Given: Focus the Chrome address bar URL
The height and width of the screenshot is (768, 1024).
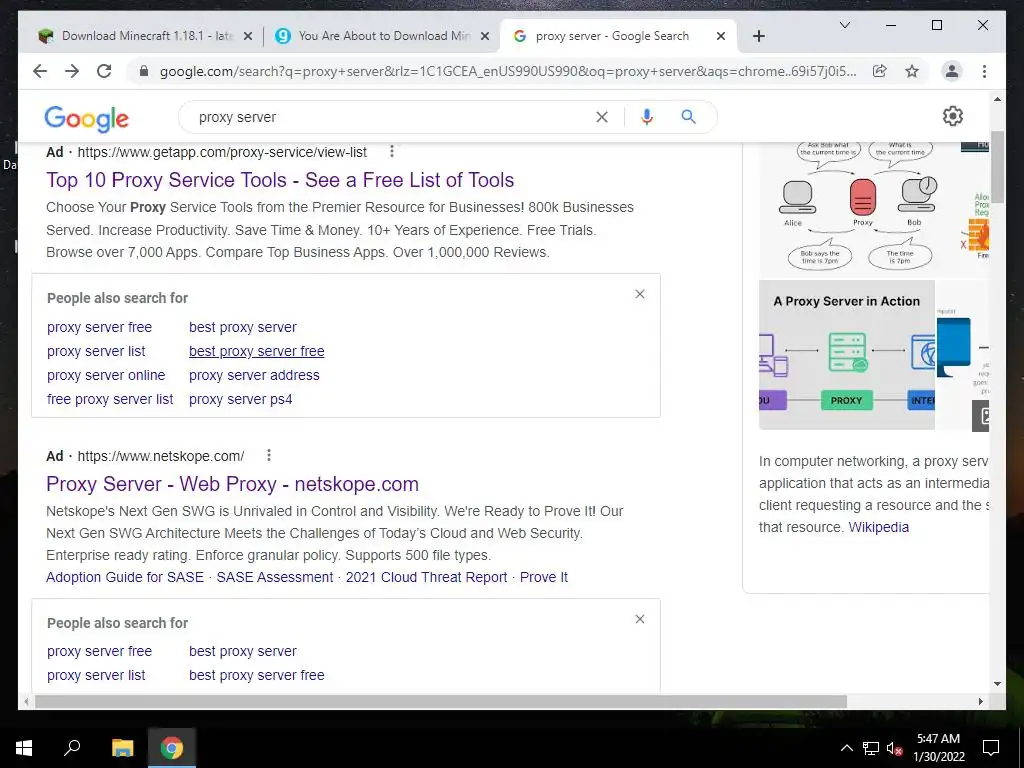Looking at the screenshot, I should (x=508, y=71).
